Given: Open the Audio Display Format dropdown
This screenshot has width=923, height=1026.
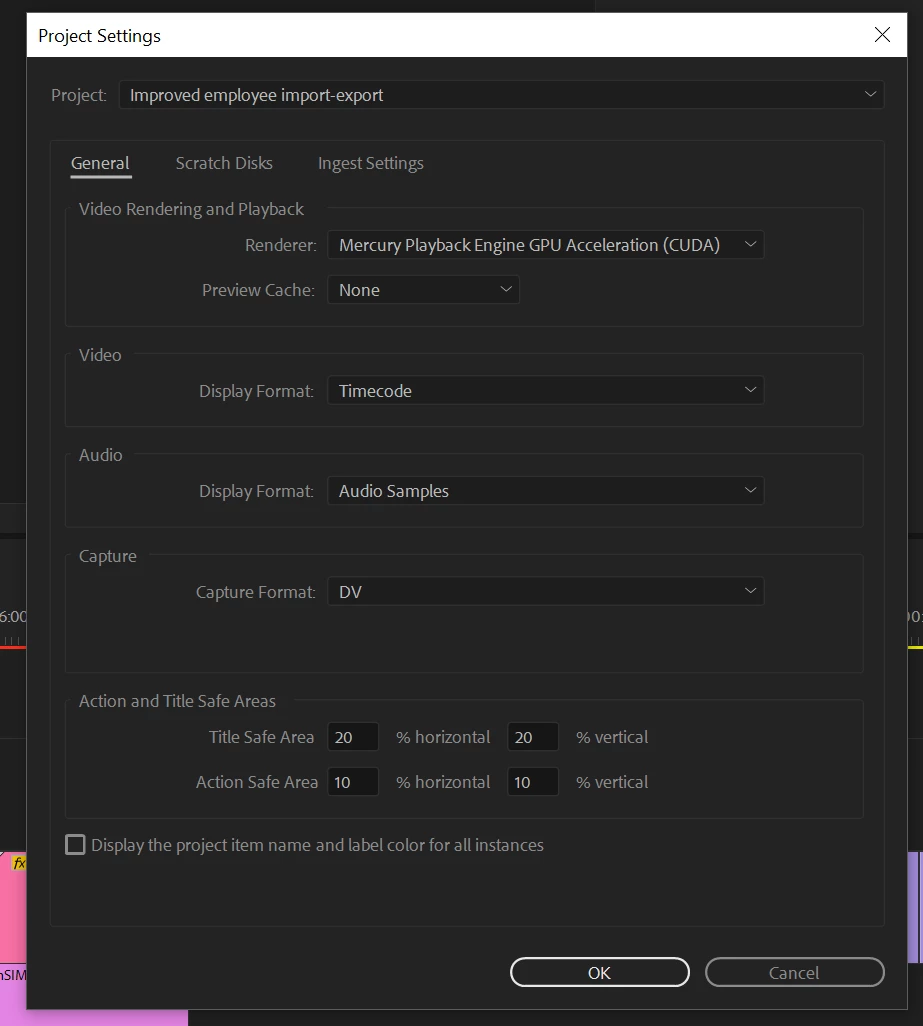Looking at the screenshot, I should [546, 491].
